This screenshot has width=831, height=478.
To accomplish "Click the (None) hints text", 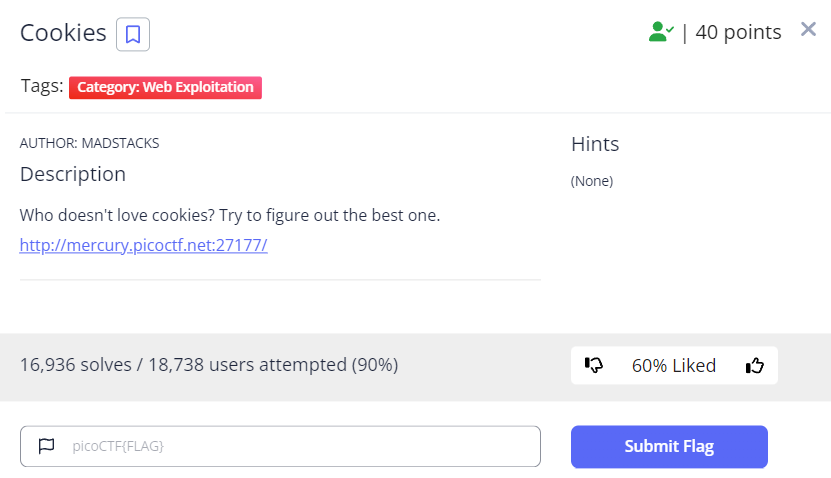I will pyautogui.click(x=592, y=181).
